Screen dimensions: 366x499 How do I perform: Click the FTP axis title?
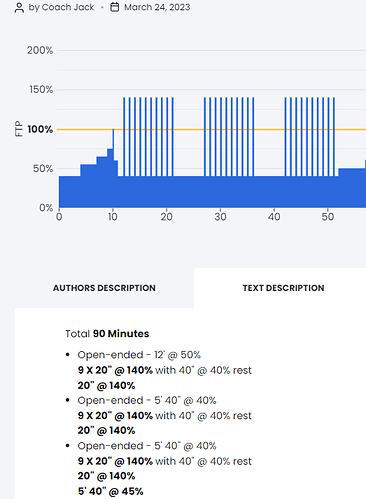19,129
